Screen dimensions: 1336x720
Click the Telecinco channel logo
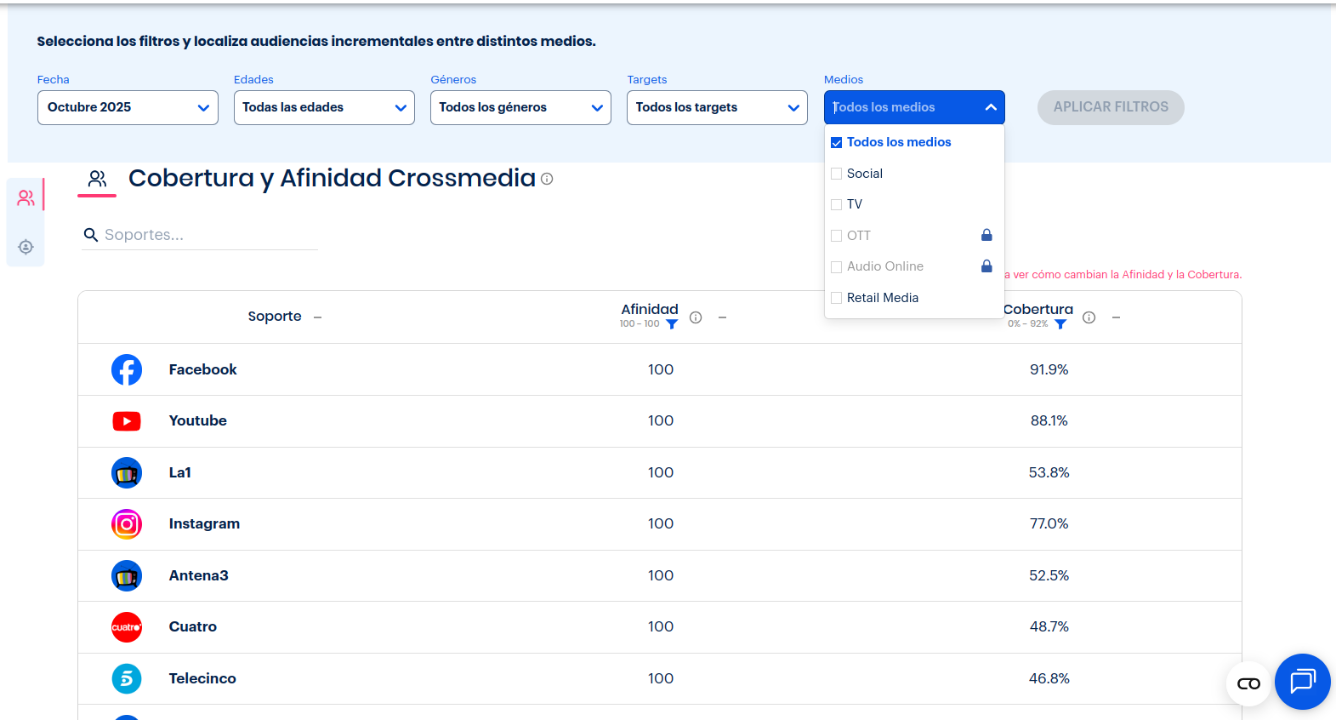pos(126,679)
